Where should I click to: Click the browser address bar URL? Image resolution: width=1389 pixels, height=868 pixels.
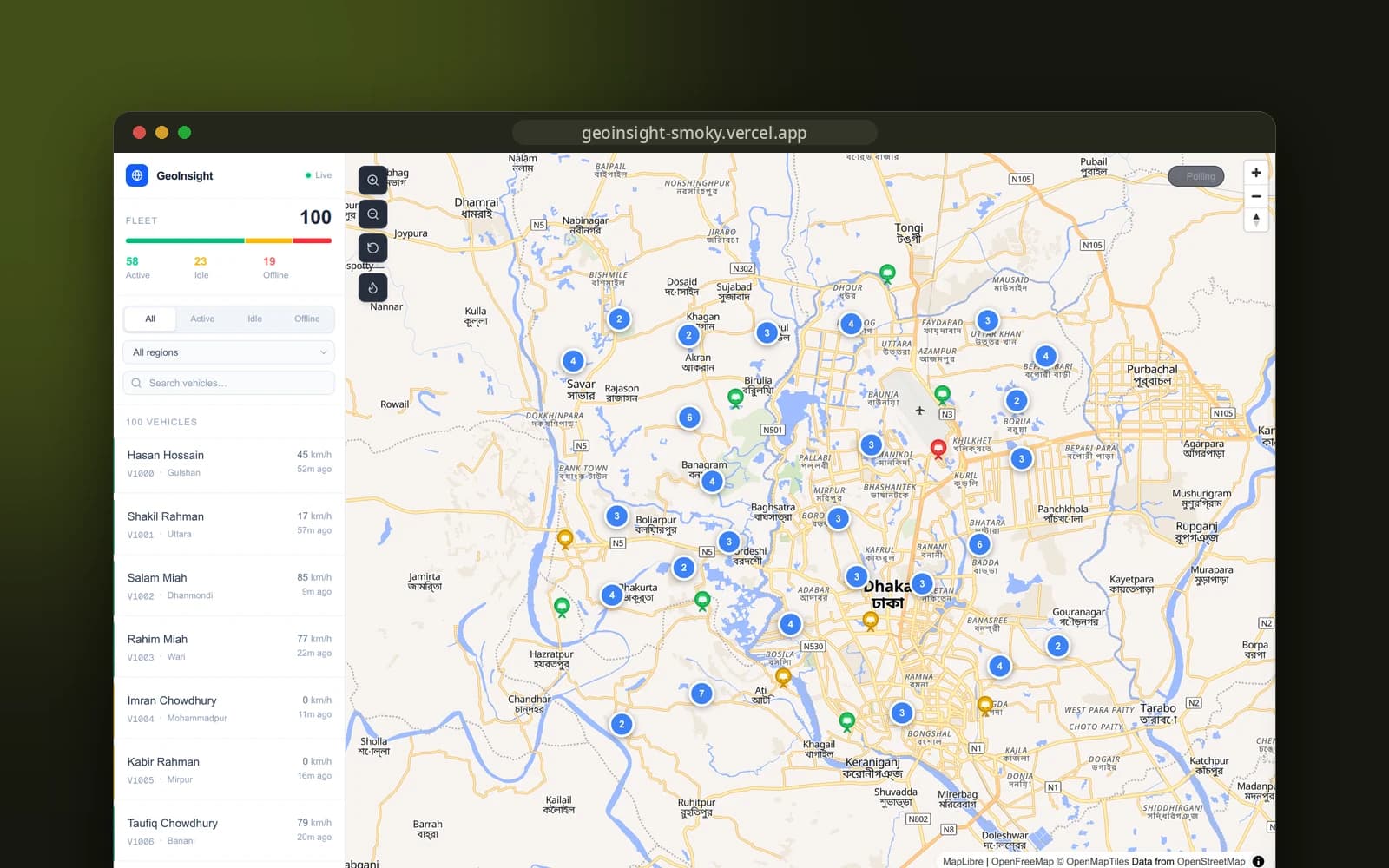pos(694,133)
